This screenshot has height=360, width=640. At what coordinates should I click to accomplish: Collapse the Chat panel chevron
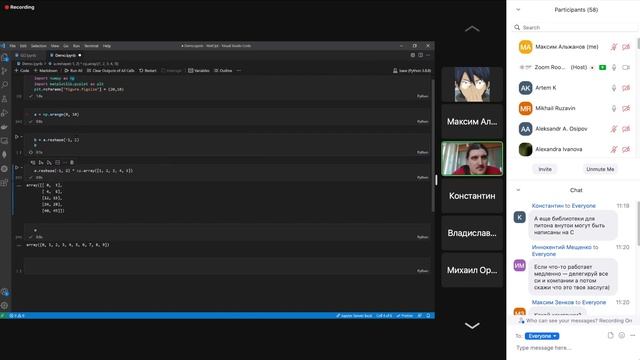[x=518, y=190]
